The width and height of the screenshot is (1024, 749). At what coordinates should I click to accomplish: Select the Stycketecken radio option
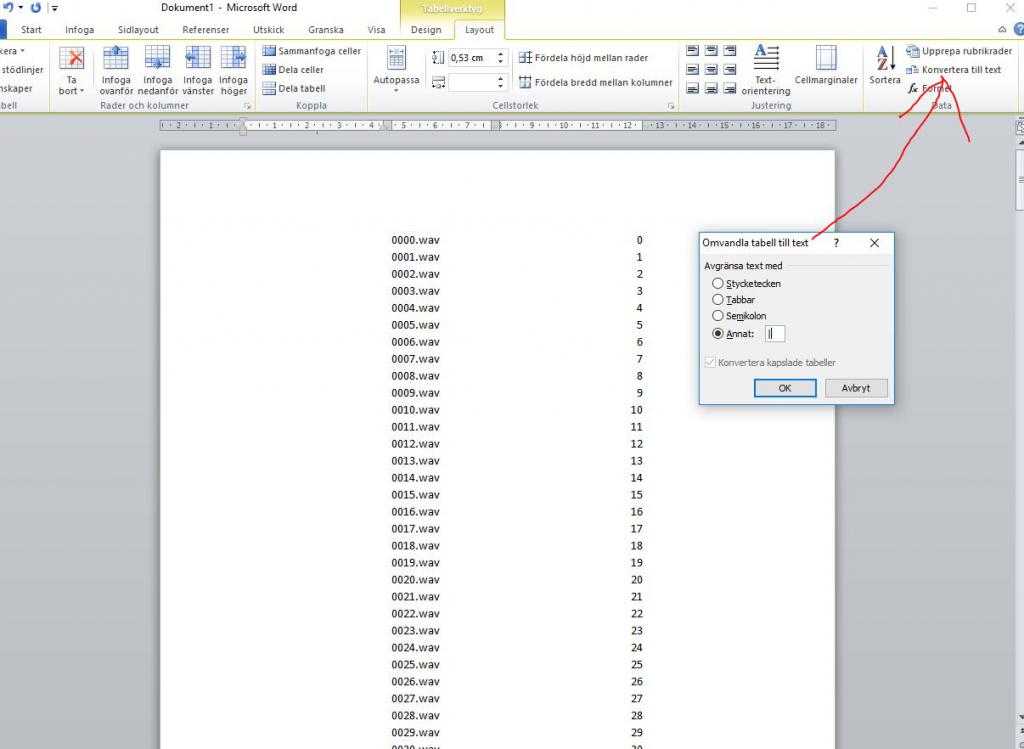[718, 284]
